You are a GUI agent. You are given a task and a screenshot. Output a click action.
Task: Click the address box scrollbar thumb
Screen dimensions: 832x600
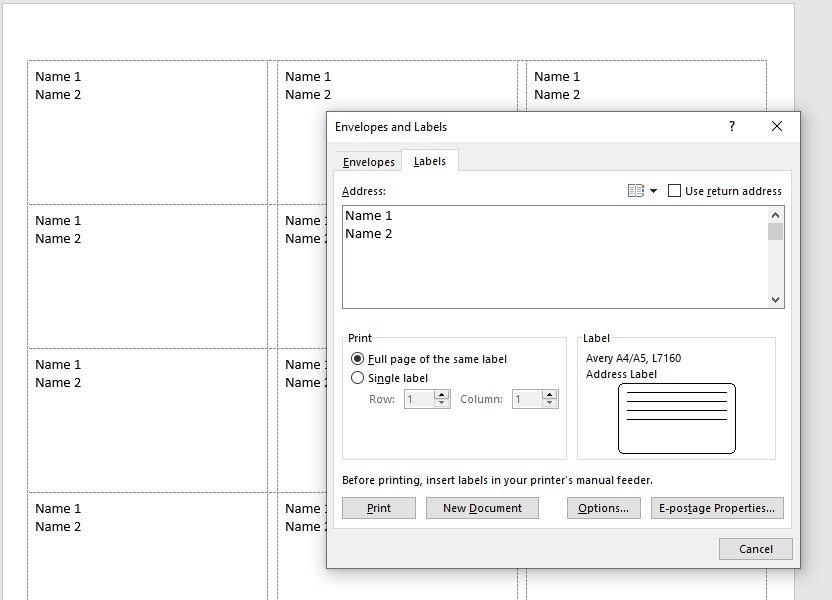[775, 231]
